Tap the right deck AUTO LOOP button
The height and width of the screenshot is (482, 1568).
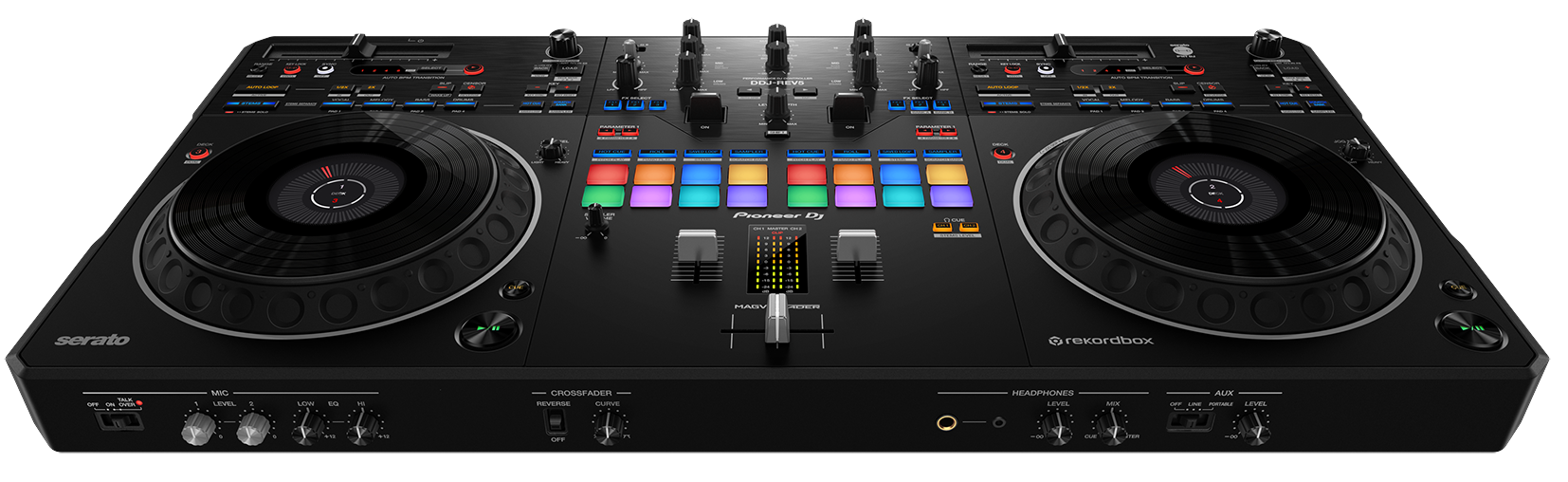(x=1003, y=88)
